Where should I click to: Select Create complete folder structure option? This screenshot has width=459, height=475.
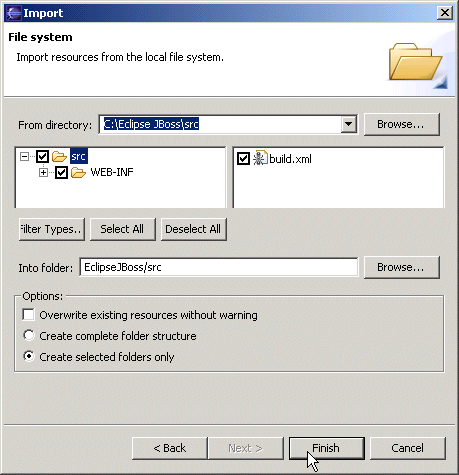pyautogui.click(x=29, y=335)
